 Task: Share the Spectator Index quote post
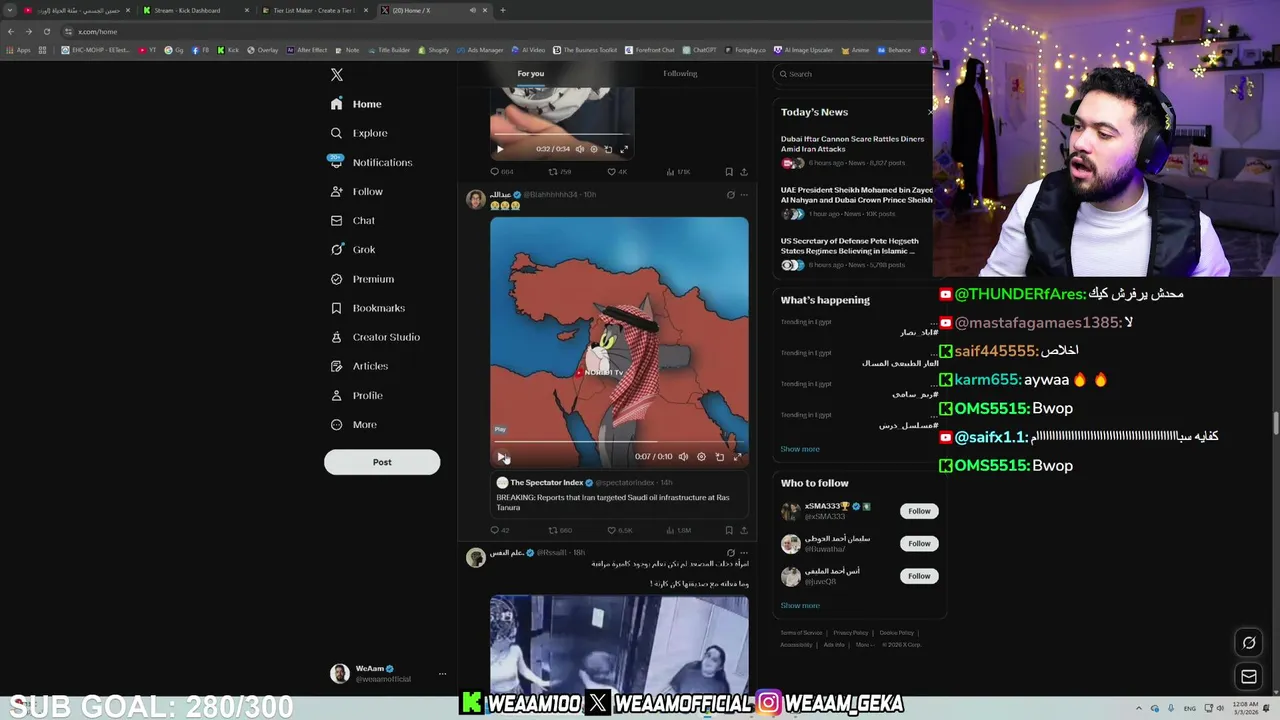pyautogui.click(x=743, y=530)
